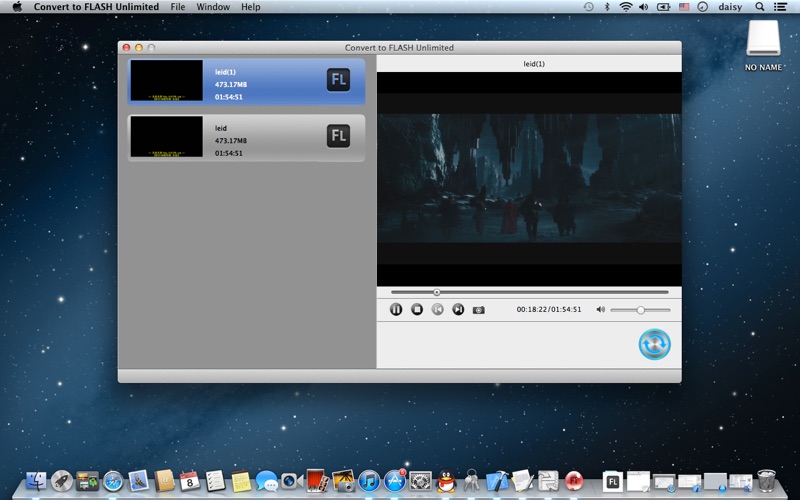Screen dimensions: 800x500
Task: Open Photo Booth icon in dock
Action: [x=317, y=481]
